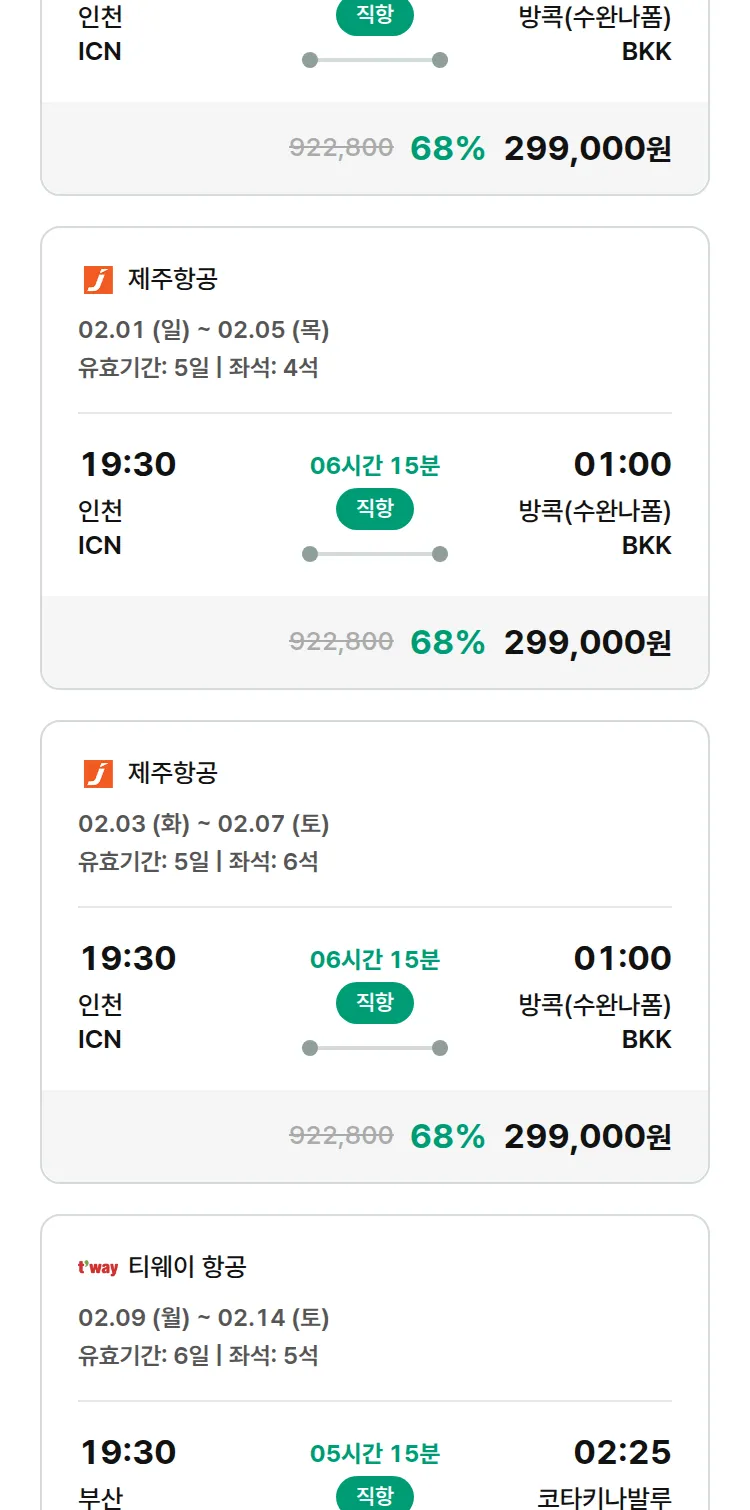Select 299,000원 price on 02.01 ~ 02.05 deal

coord(587,643)
